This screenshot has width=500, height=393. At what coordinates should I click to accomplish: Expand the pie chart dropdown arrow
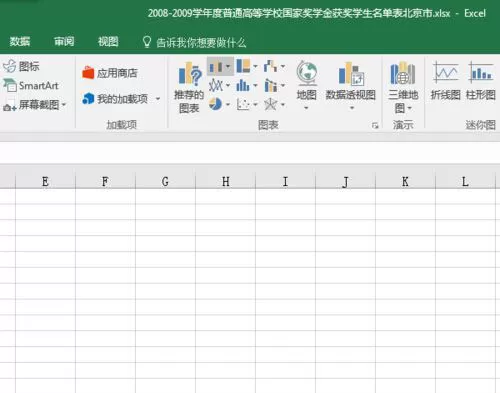coord(228,105)
